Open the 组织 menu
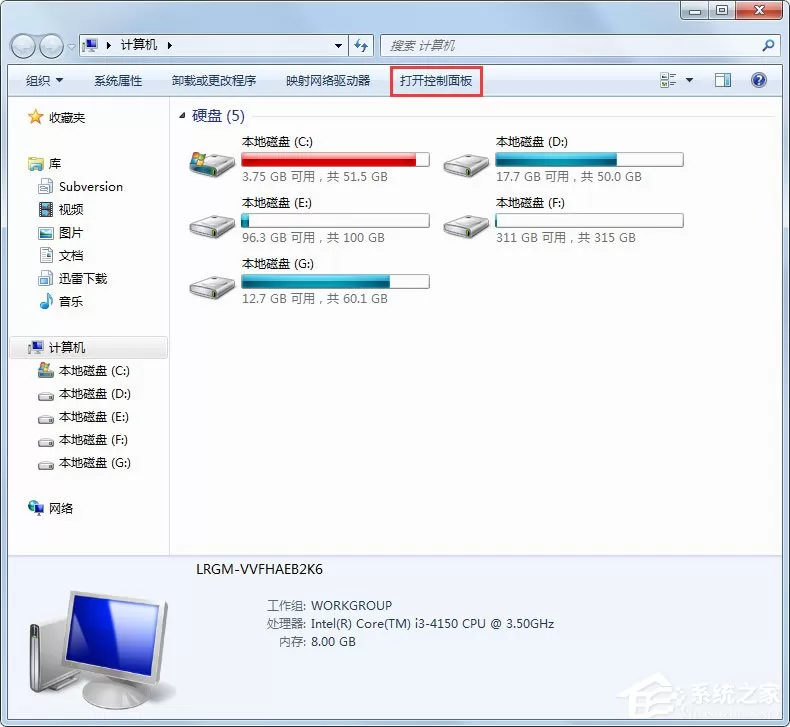Image resolution: width=790 pixels, height=727 pixels. (44, 81)
